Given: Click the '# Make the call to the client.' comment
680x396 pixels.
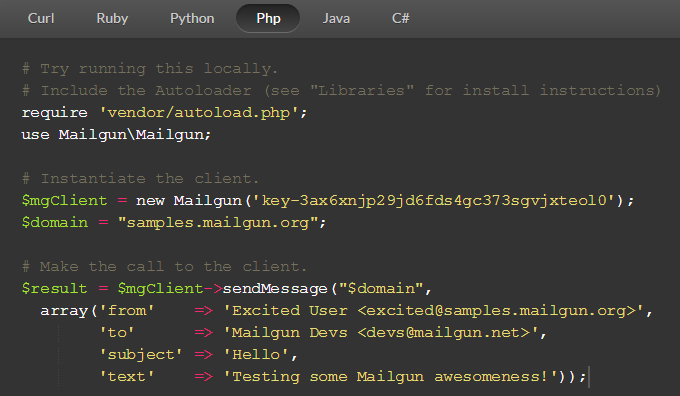Looking at the screenshot, I should [164, 266].
